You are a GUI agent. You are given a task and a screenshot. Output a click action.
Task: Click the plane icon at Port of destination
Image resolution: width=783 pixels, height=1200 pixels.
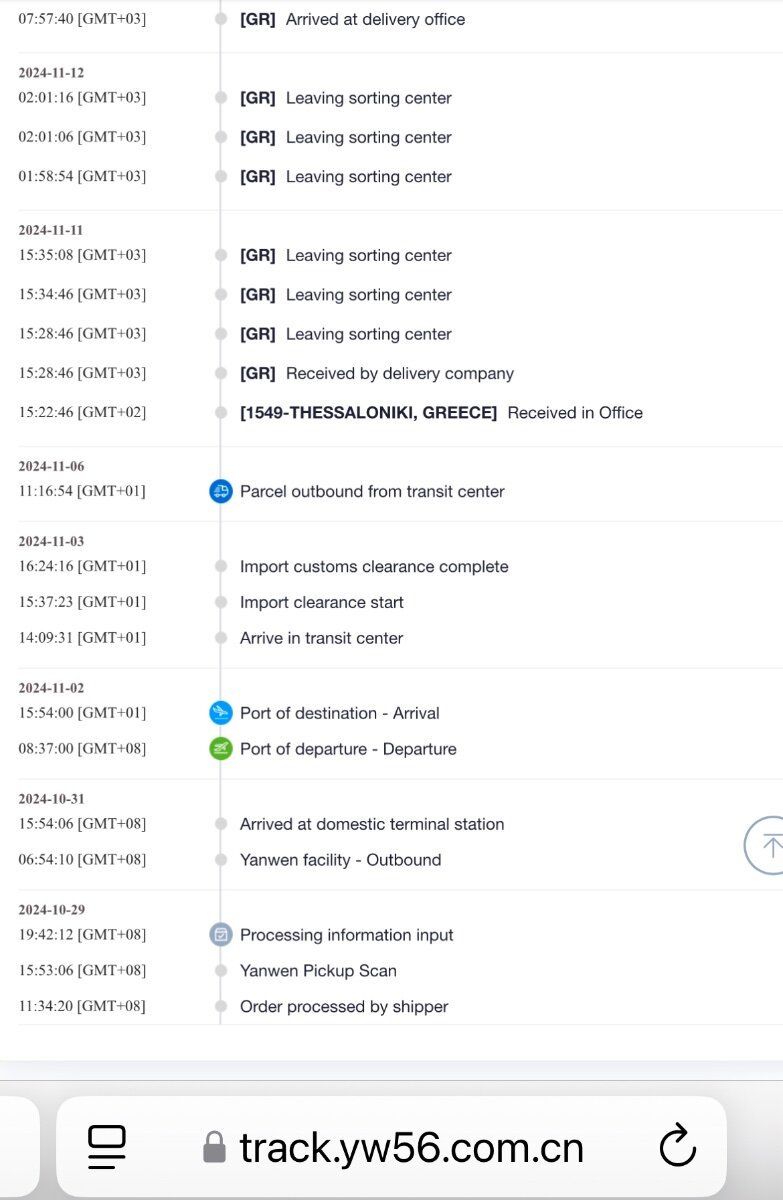click(221, 713)
